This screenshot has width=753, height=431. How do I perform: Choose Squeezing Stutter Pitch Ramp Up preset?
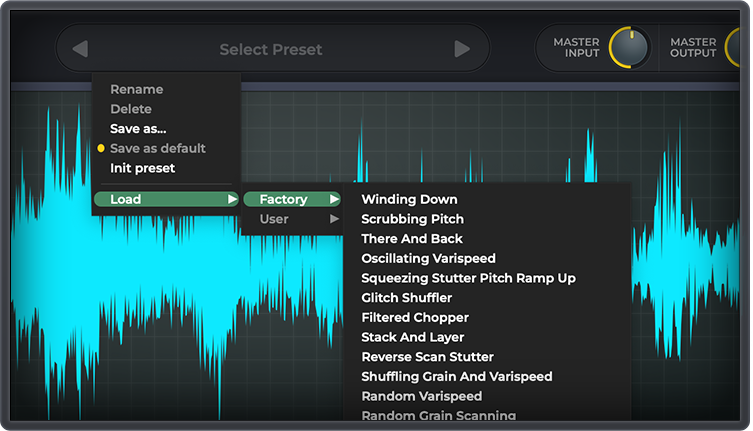pyautogui.click(x=468, y=278)
